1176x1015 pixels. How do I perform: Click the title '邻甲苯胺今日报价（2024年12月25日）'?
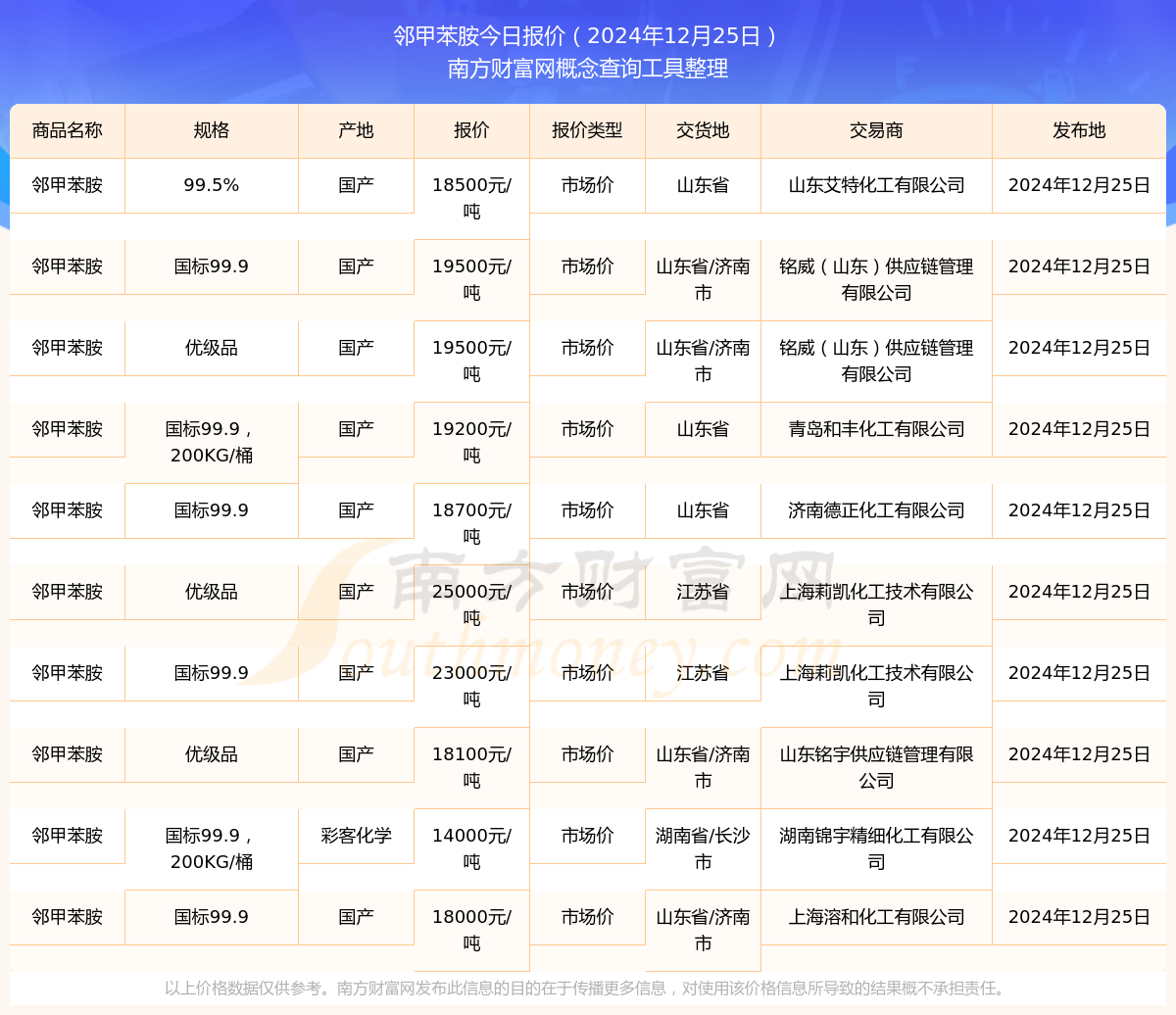tap(587, 36)
